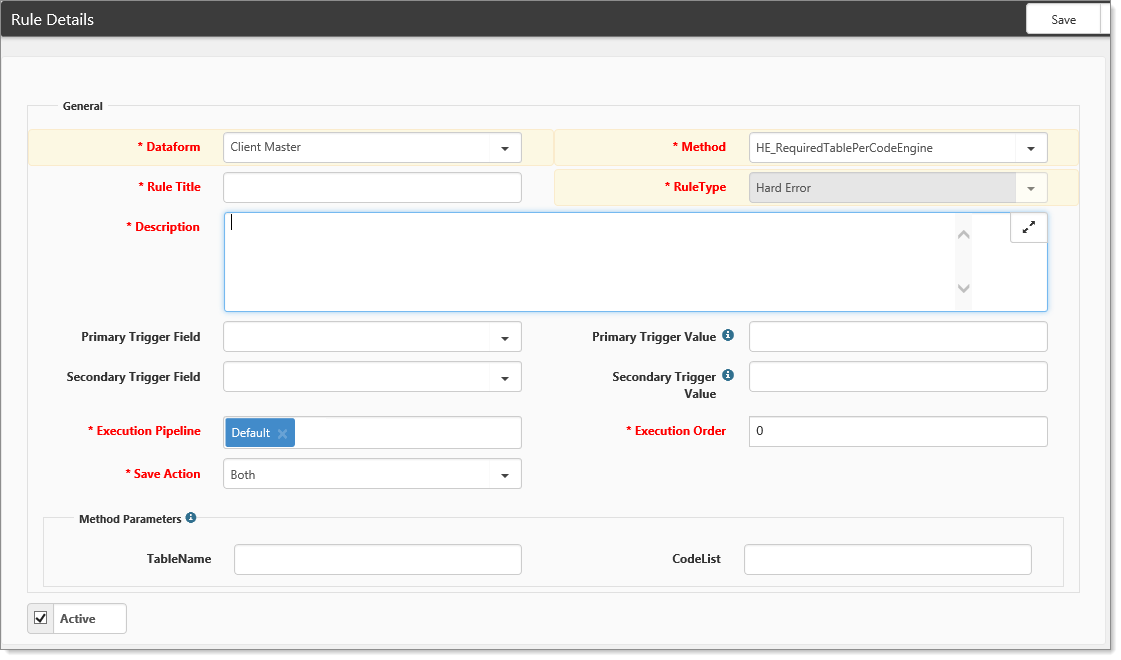The height and width of the screenshot is (660, 1121).
Task: Expand the Primary Trigger Field dropdown
Action: point(505,338)
